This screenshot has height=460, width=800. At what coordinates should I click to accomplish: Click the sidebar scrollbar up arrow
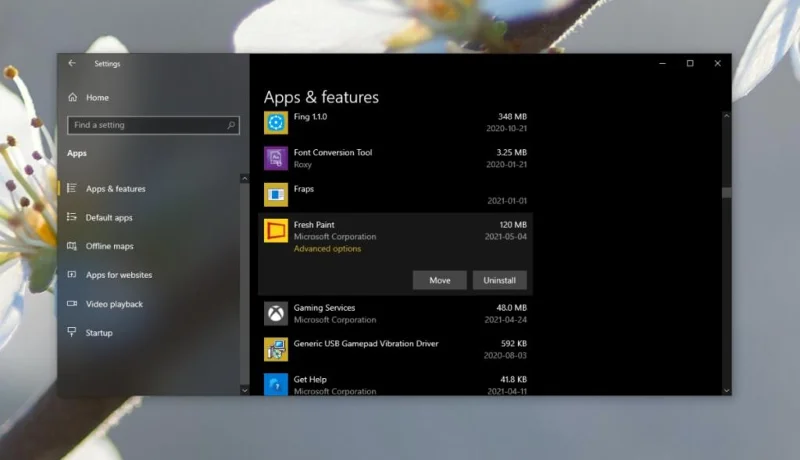(x=244, y=178)
